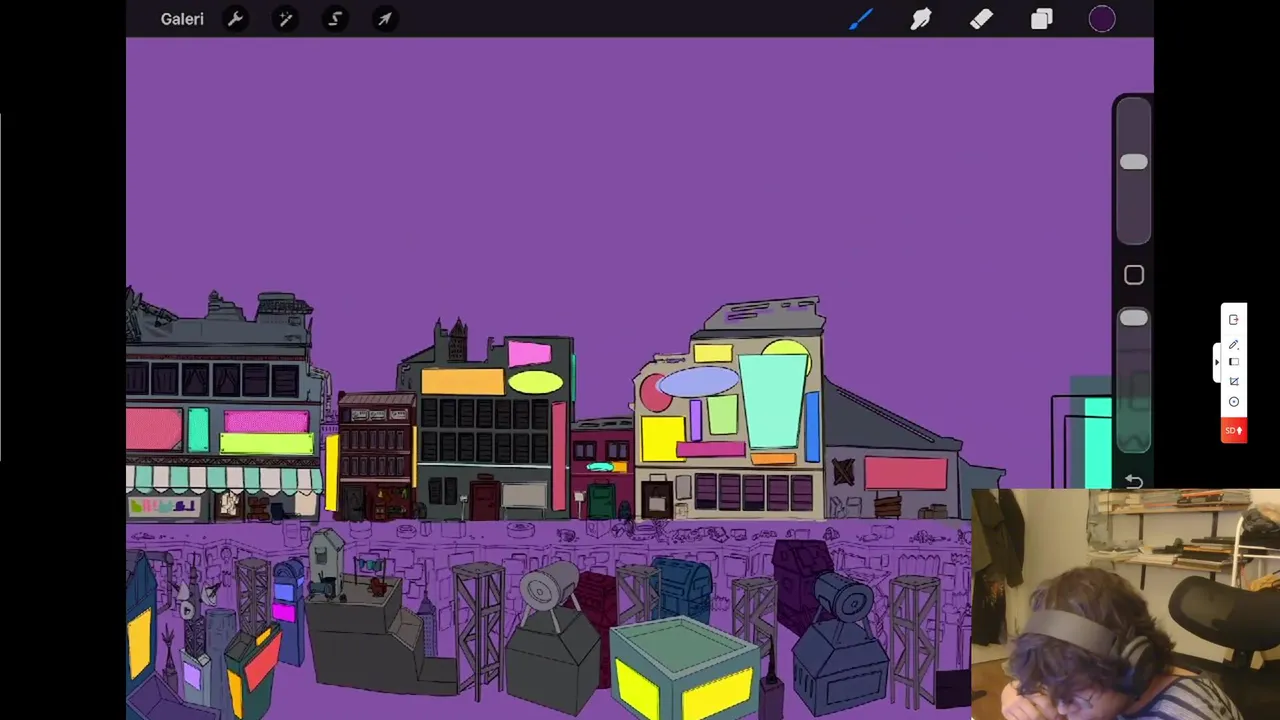Click the exit icon in recorder toolbar
The image size is (1280, 720).
pyautogui.click(x=1233, y=320)
